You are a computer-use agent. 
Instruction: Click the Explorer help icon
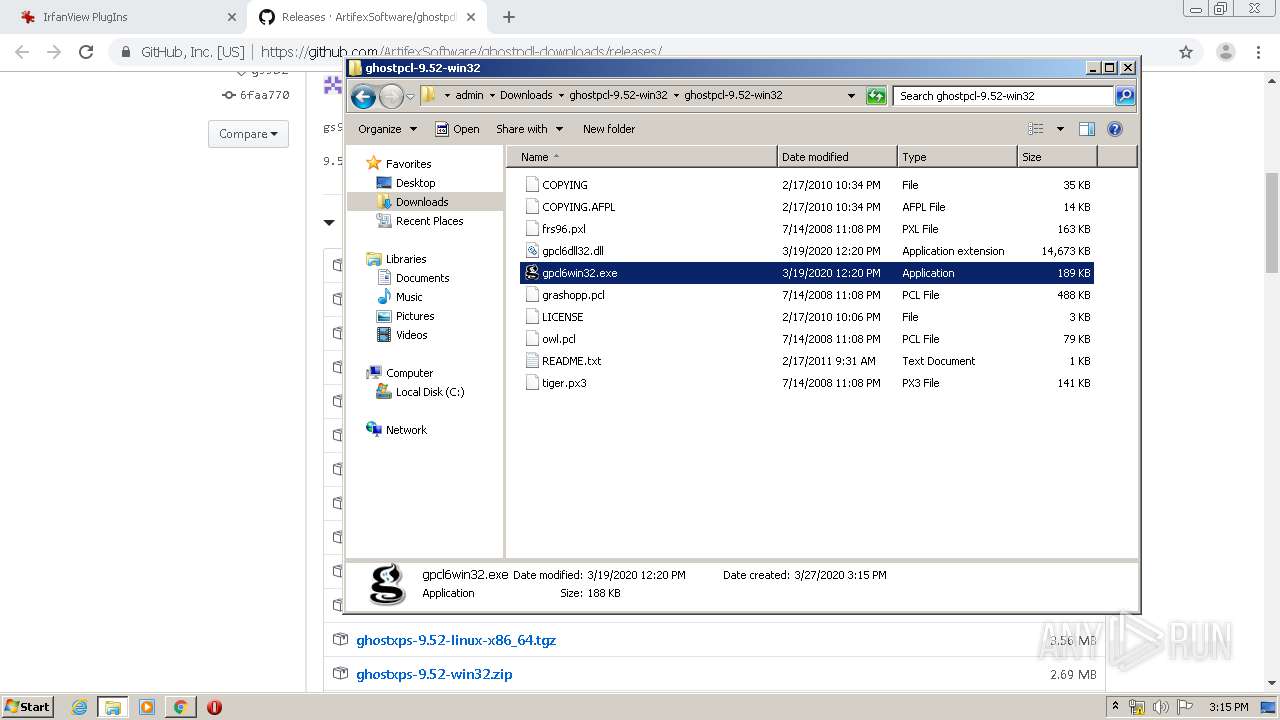click(1115, 129)
